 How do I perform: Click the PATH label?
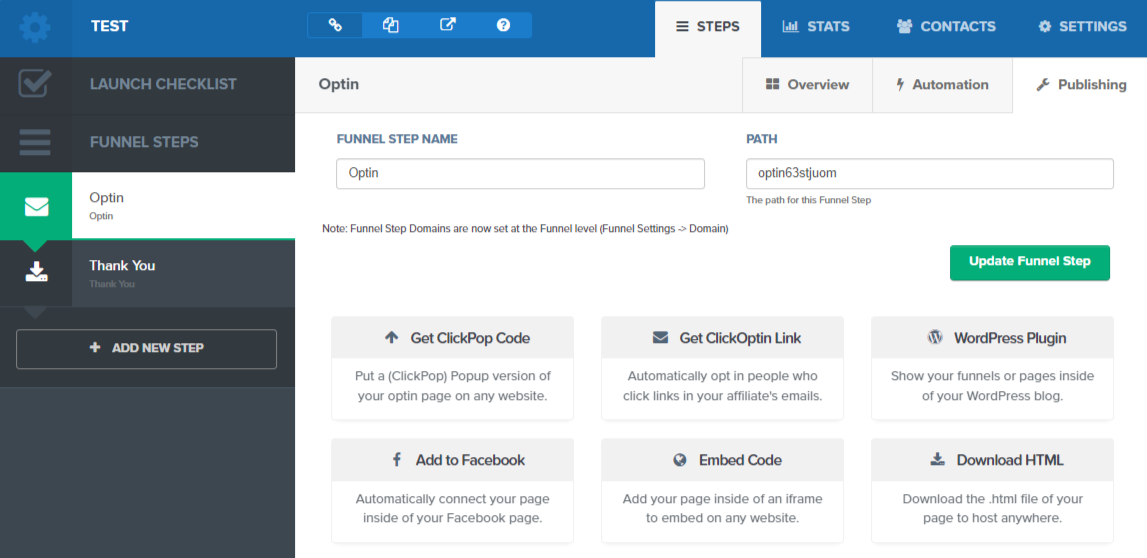[x=761, y=139]
